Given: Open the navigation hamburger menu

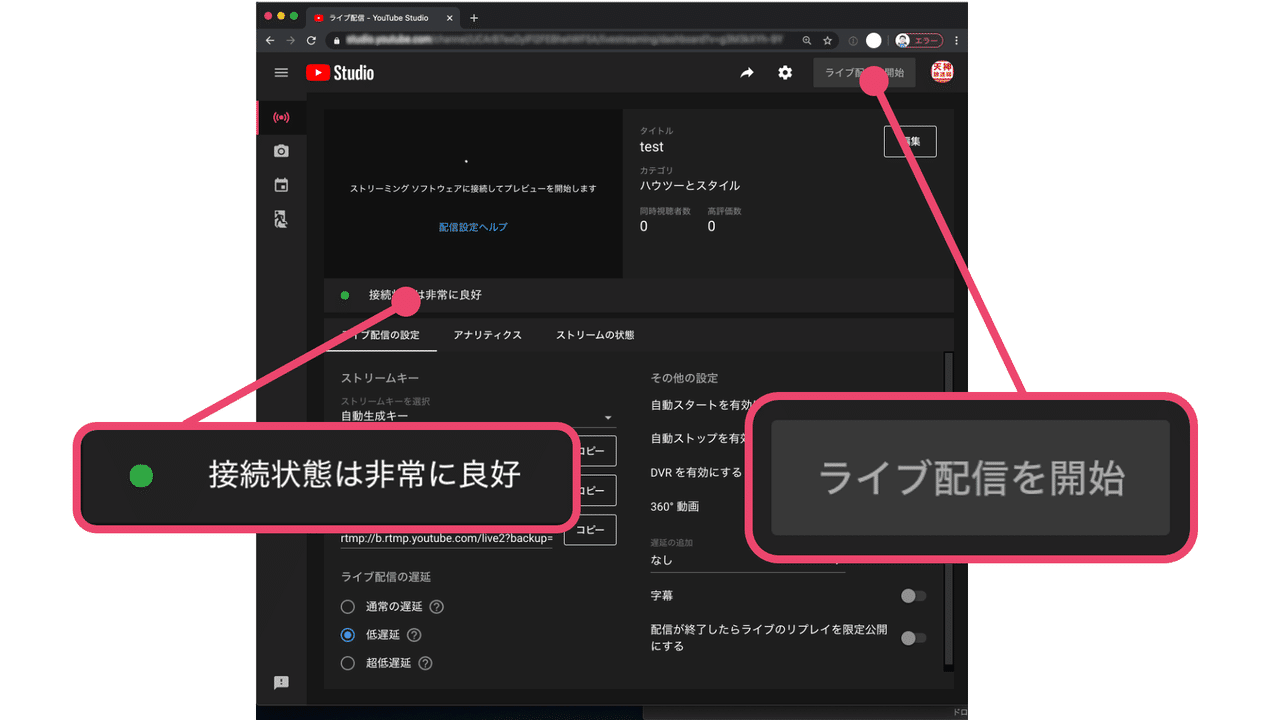Looking at the screenshot, I should 281,72.
